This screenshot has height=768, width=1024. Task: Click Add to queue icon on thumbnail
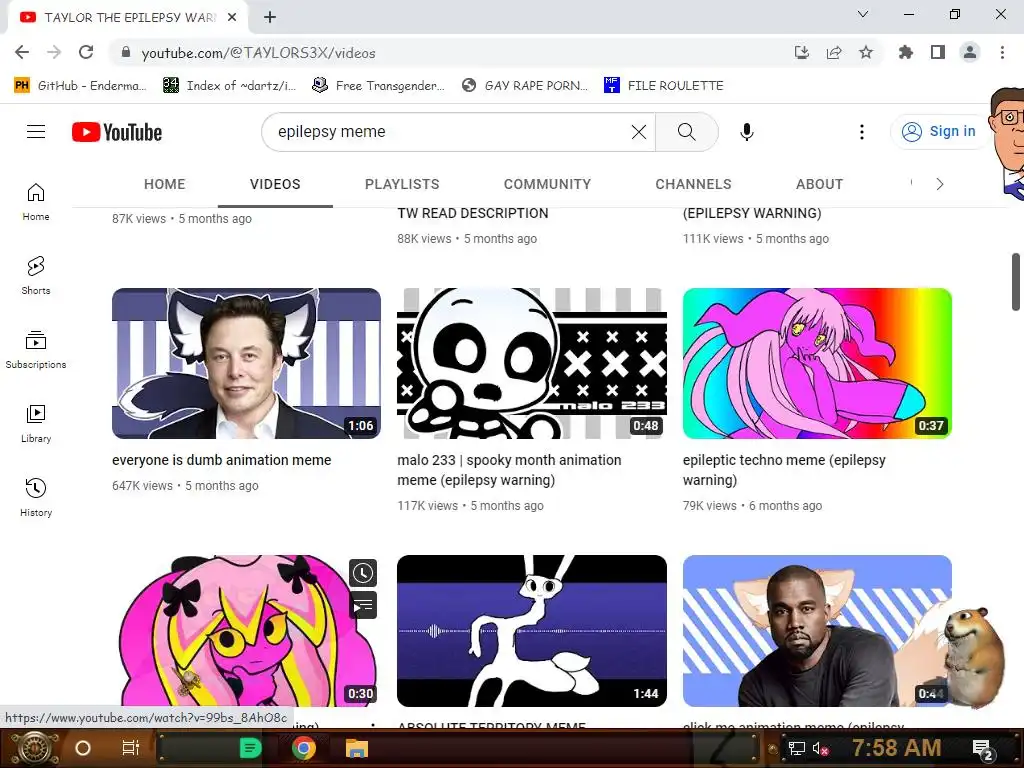point(362,605)
